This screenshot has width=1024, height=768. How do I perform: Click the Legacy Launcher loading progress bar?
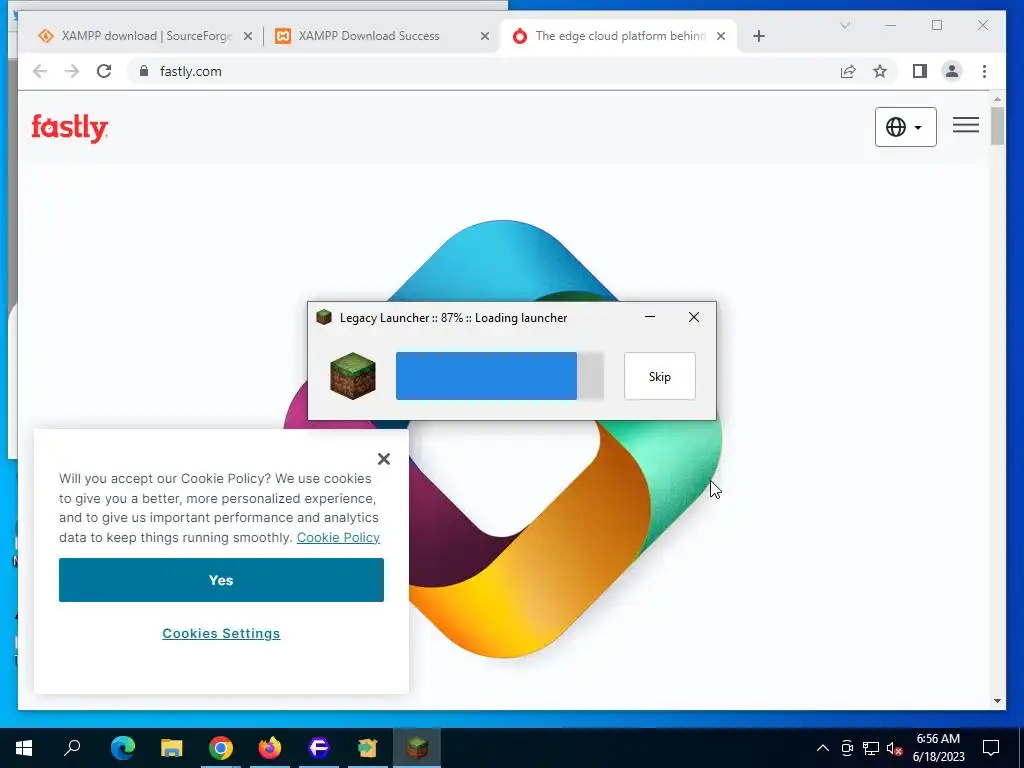[x=500, y=376]
